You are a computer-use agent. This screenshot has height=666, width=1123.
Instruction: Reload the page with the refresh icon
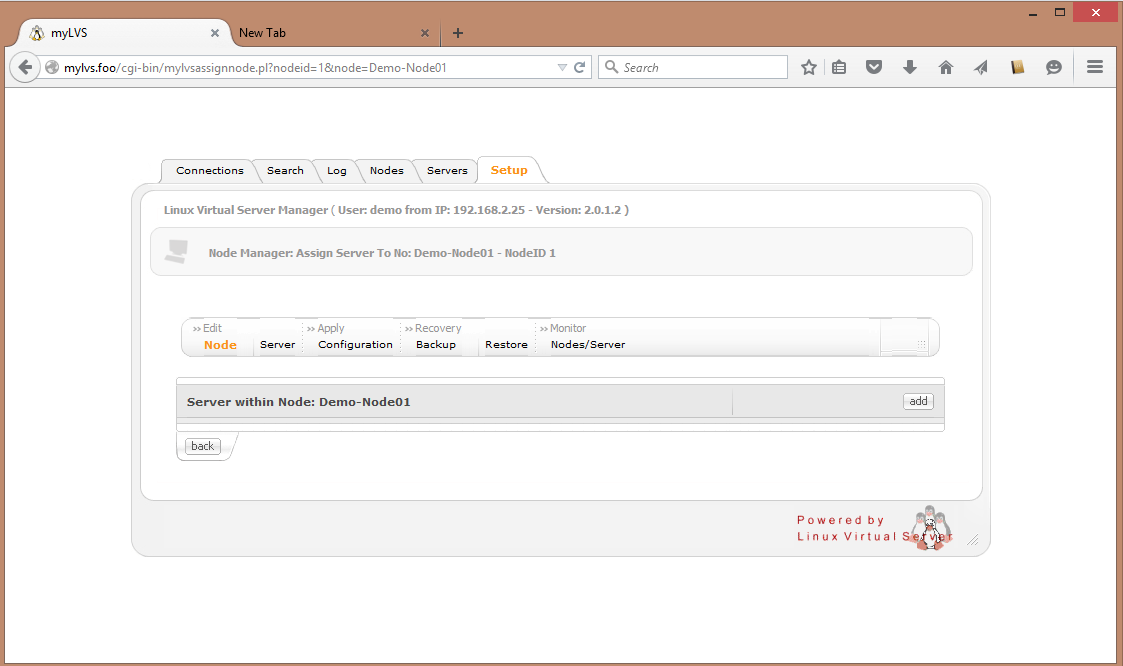coord(579,67)
